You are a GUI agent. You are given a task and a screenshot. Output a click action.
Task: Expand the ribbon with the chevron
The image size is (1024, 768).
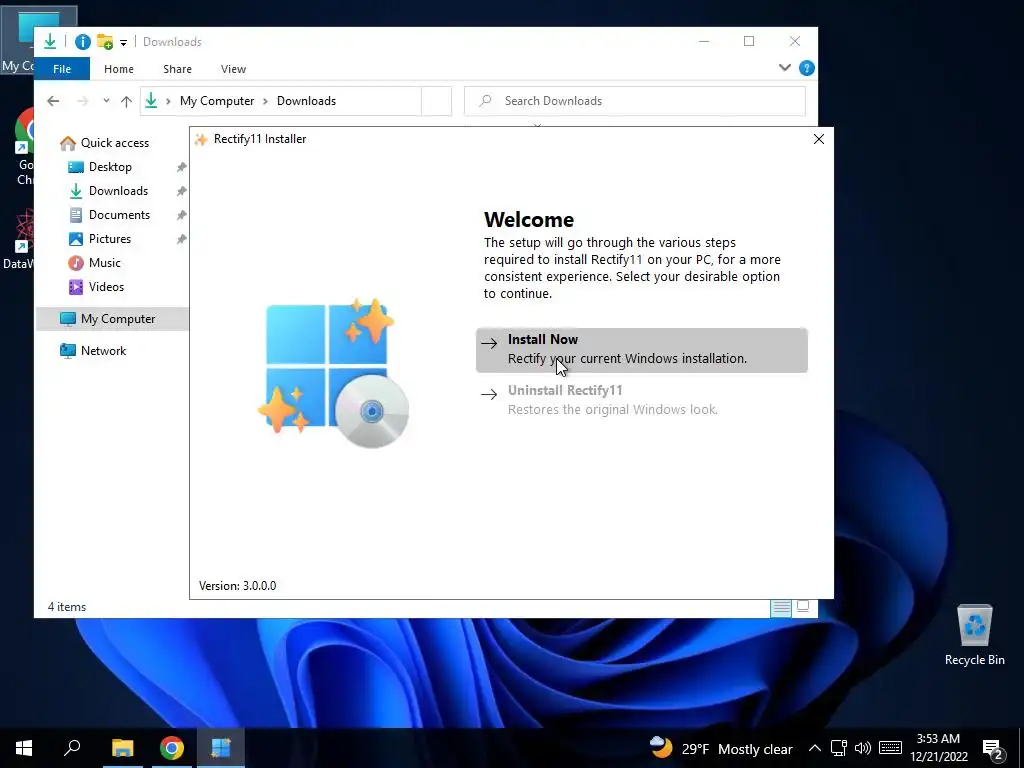(784, 68)
